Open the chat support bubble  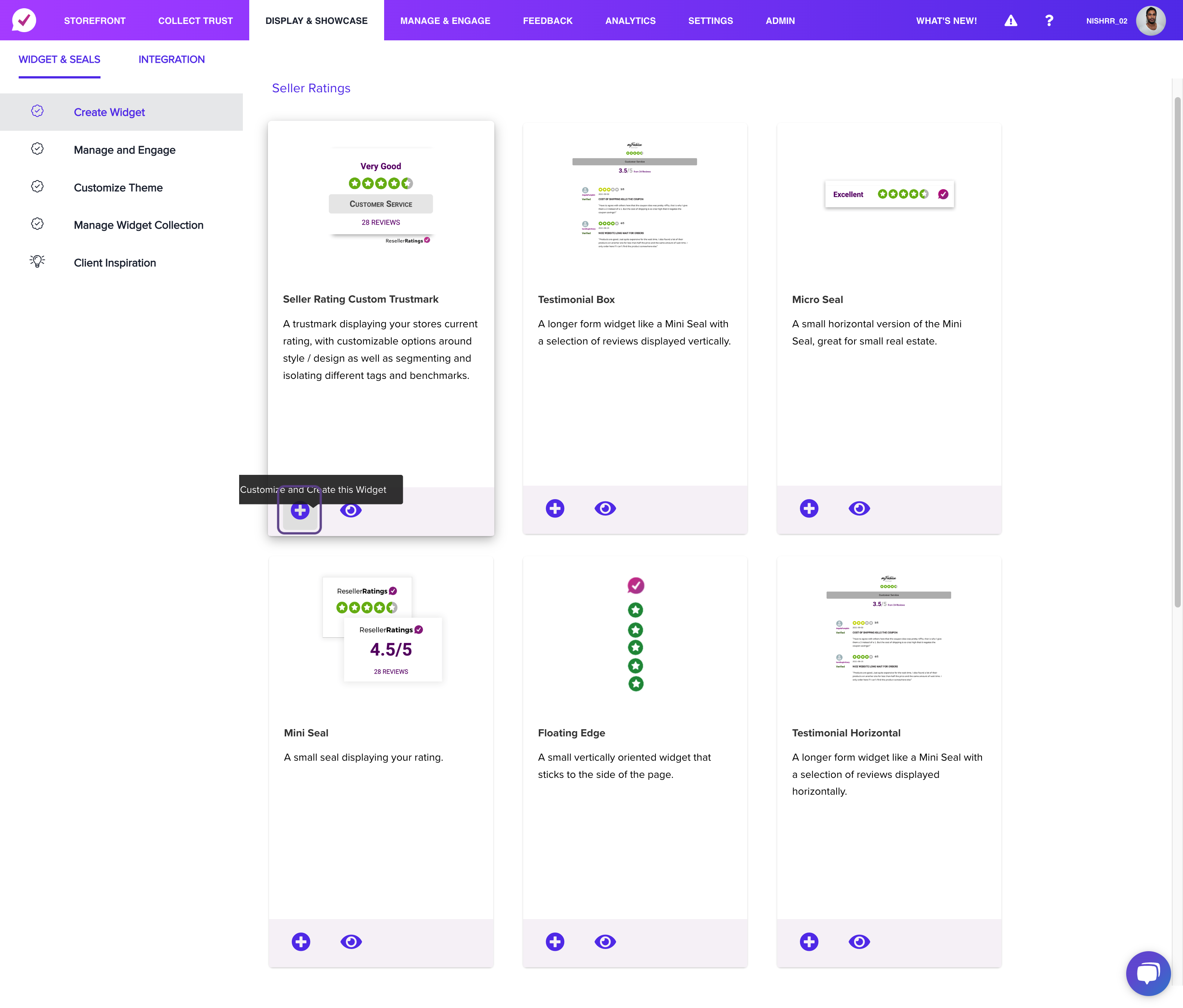[1148, 973]
